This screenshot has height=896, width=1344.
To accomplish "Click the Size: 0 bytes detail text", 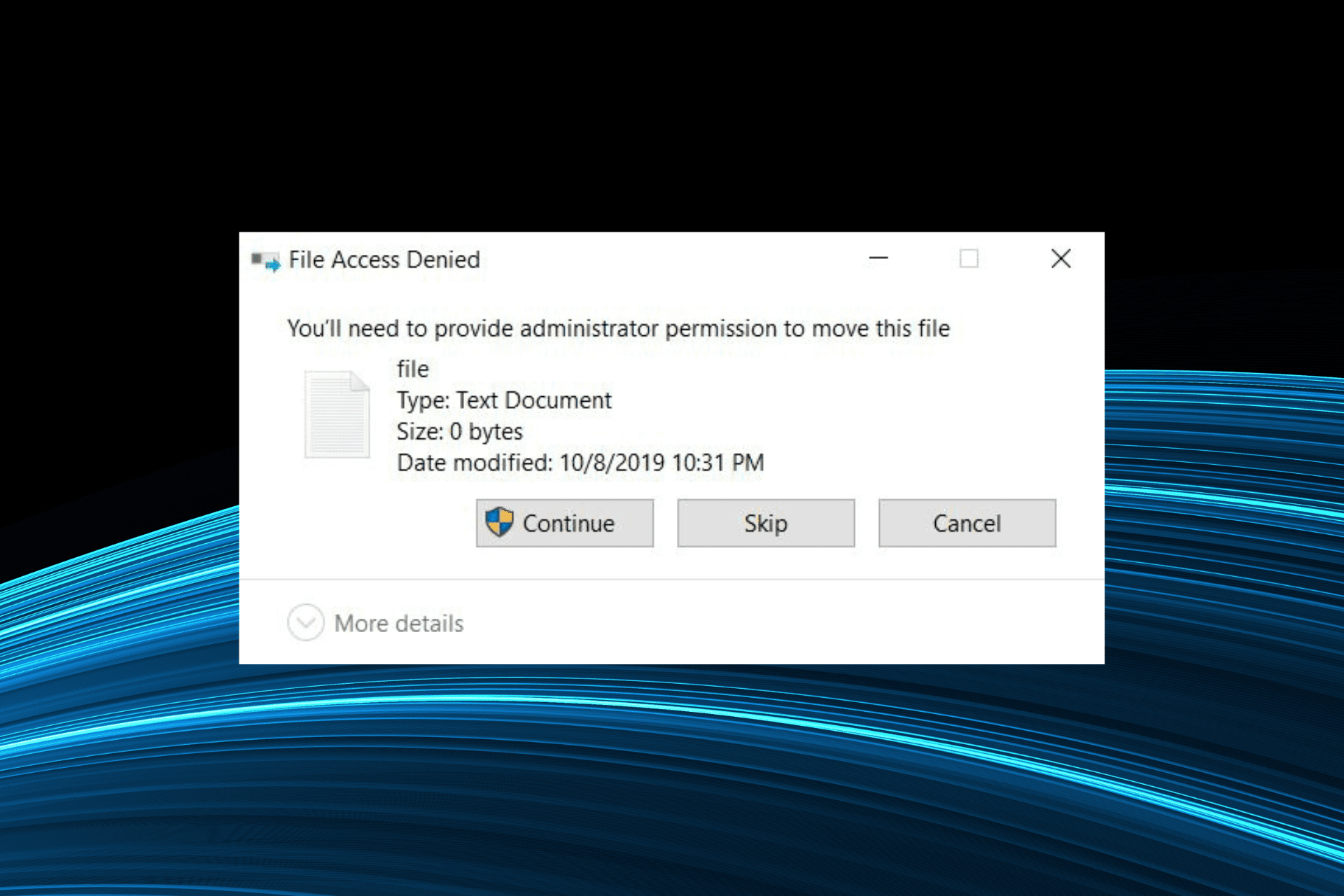I will coord(458,431).
